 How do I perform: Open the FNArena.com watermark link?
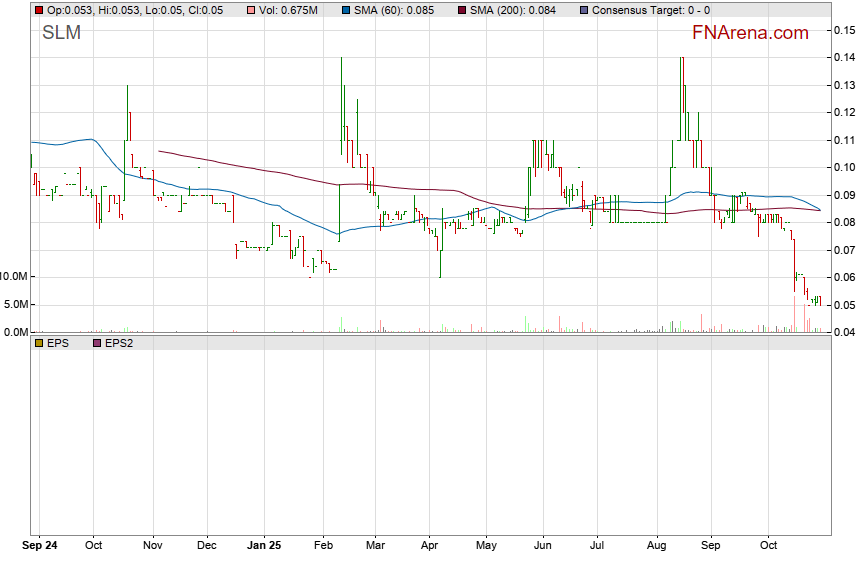750,33
